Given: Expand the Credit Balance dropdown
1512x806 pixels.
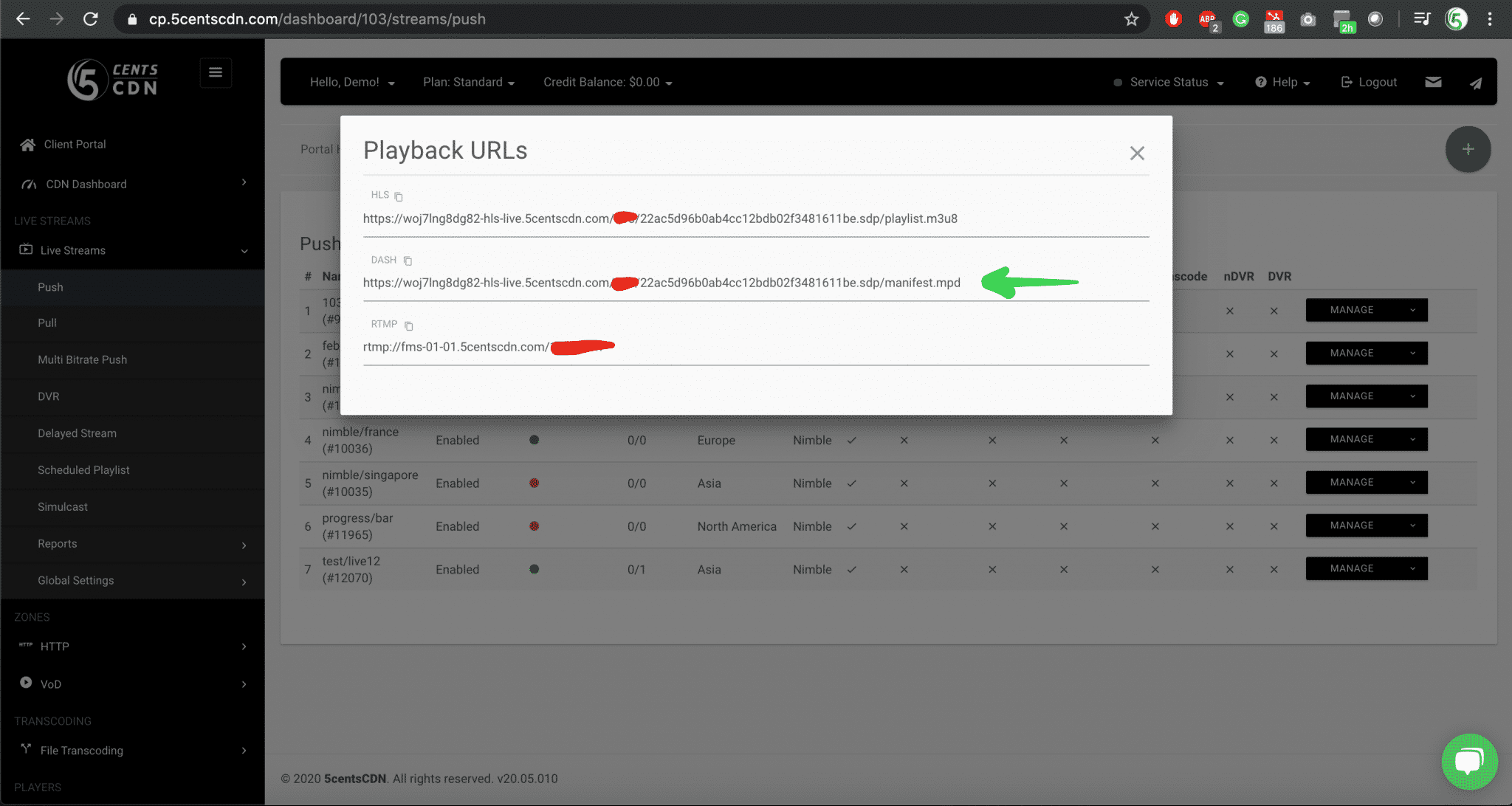Looking at the screenshot, I should (x=608, y=82).
